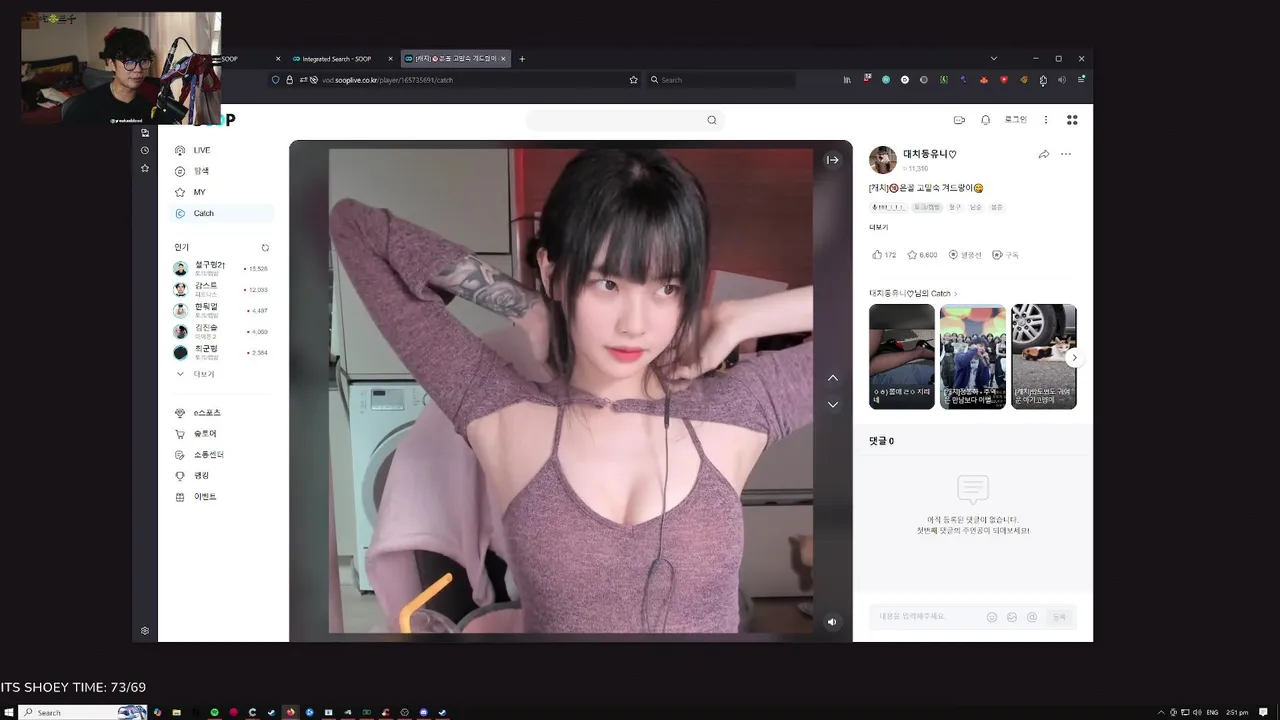Click the magnifier icon in SOOP search
The width and height of the screenshot is (1280, 720).
(x=712, y=120)
